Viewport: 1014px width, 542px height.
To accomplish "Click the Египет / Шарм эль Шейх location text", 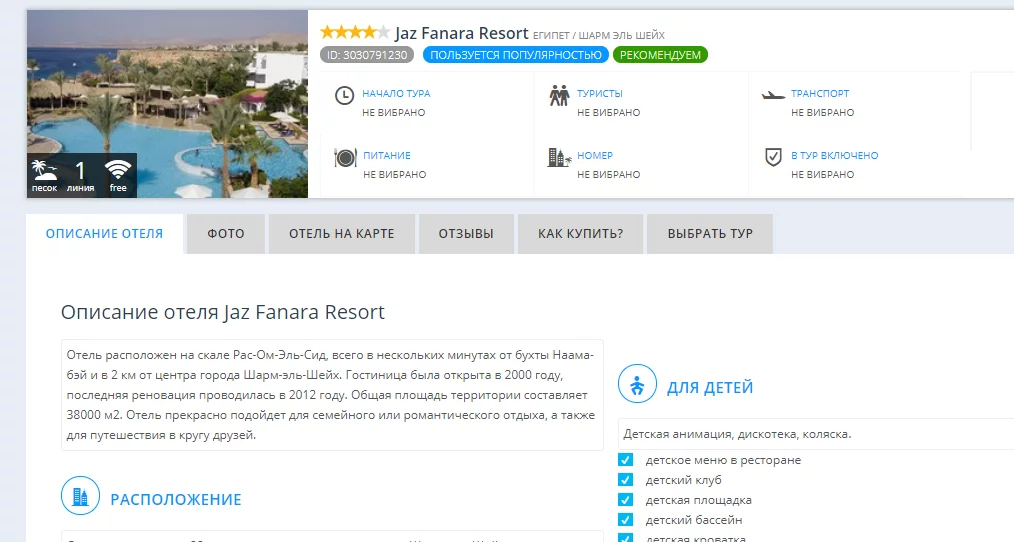I will pos(599,35).
